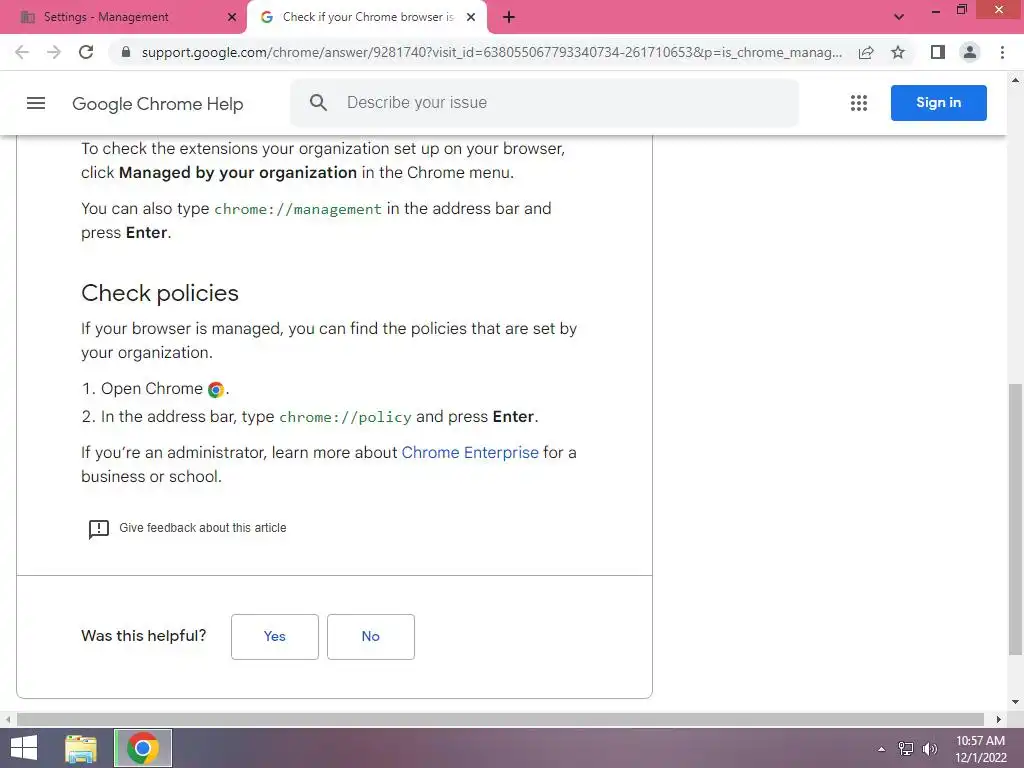Share this page via share icon

pyautogui.click(x=866, y=52)
